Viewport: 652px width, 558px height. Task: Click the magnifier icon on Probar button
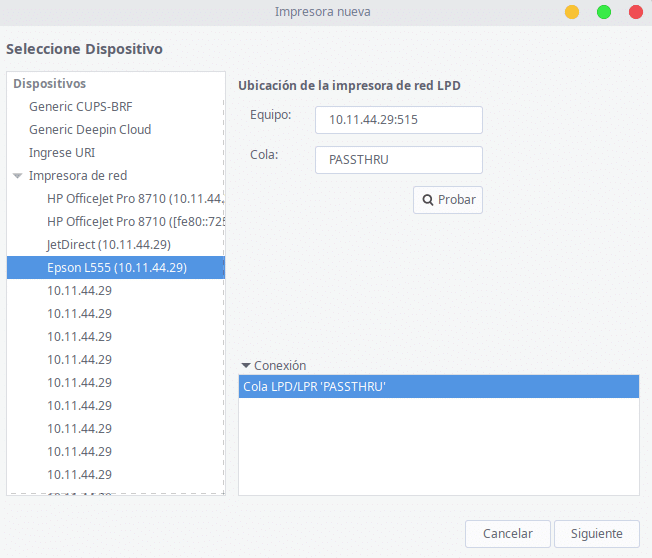point(428,200)
